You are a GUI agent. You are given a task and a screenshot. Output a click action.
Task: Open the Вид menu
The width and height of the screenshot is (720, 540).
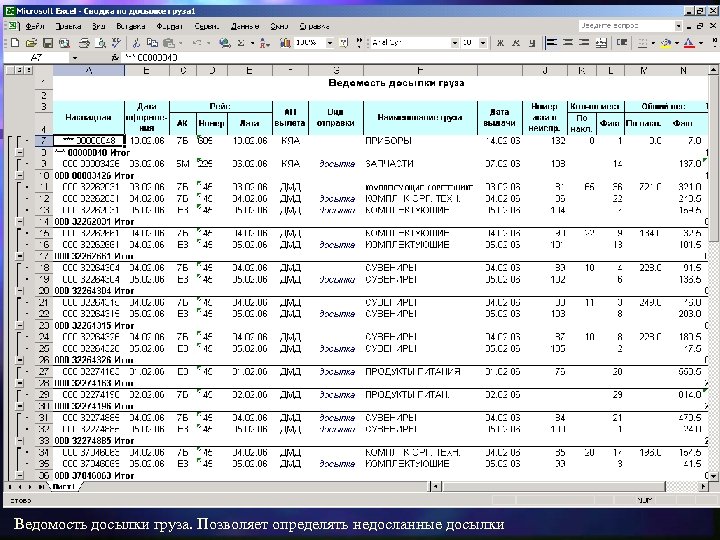point(98,26)
